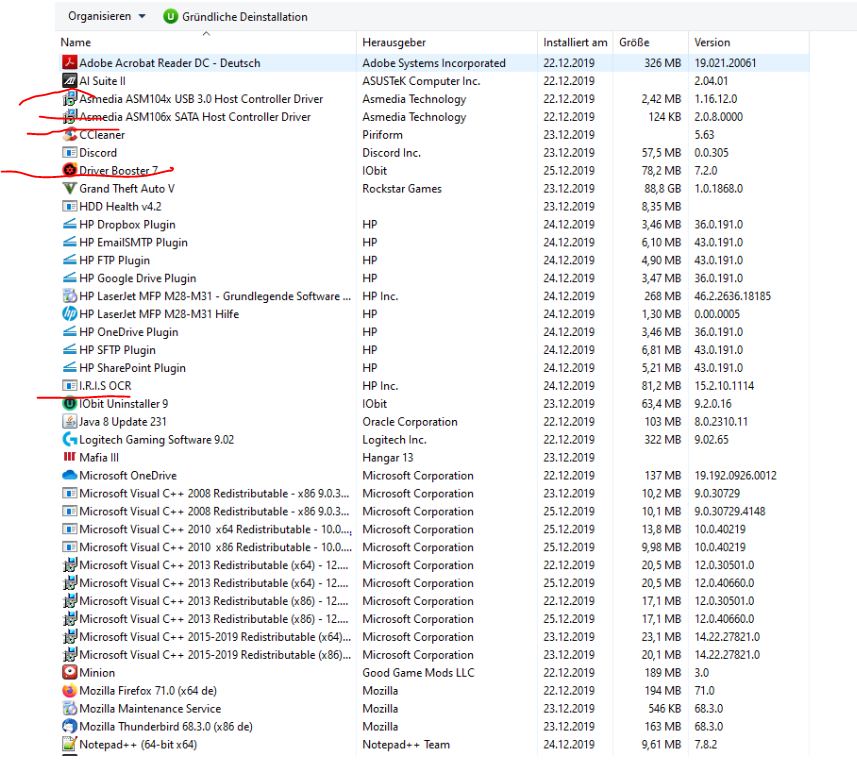Click the IObit Uninstaller 9 icon
Screen dimensions: 857x784
tap(69, 403)
